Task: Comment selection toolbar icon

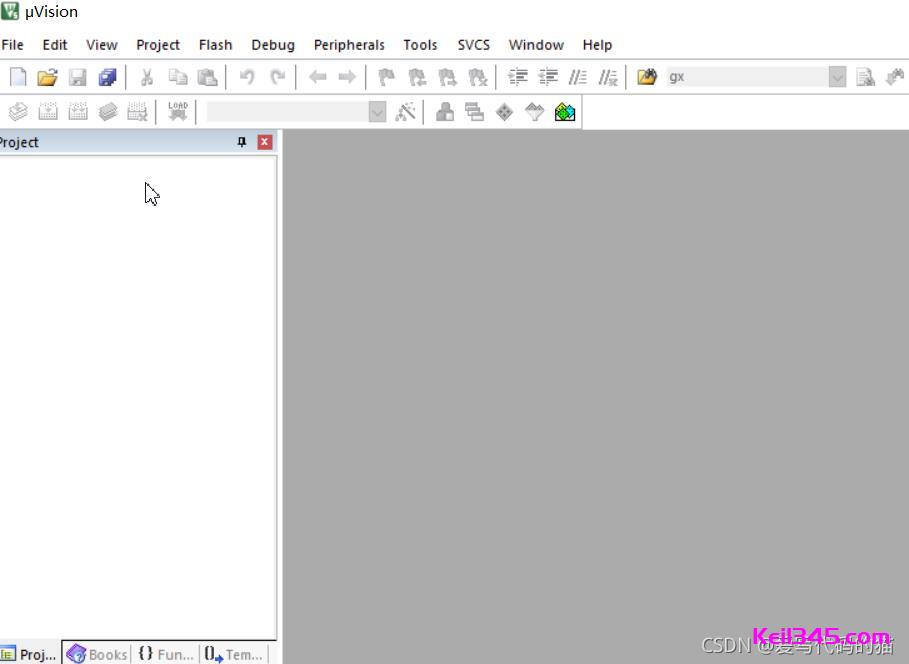Action: (x=577, y=77)
